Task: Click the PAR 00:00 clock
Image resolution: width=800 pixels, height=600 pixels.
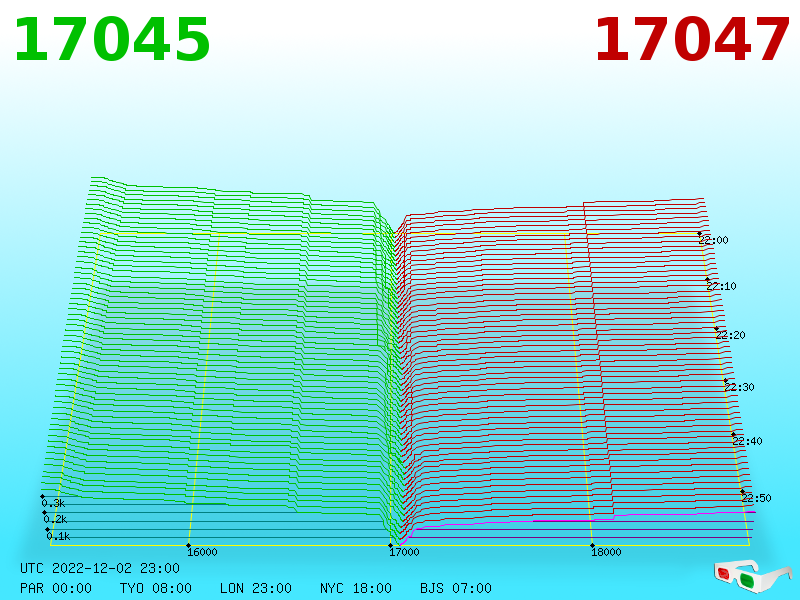Action: 56,588
